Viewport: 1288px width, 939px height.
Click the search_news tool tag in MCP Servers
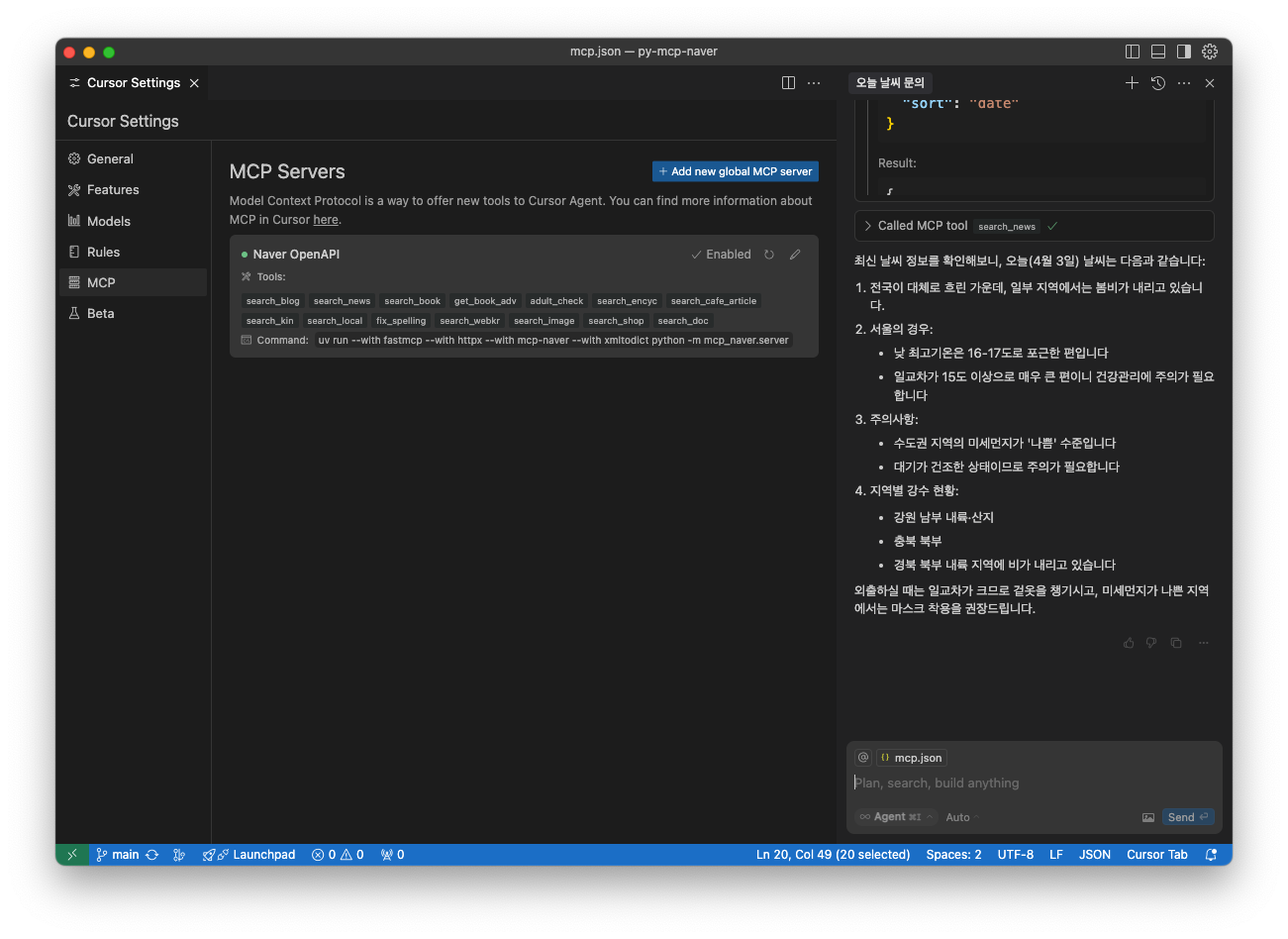(342, 301)
